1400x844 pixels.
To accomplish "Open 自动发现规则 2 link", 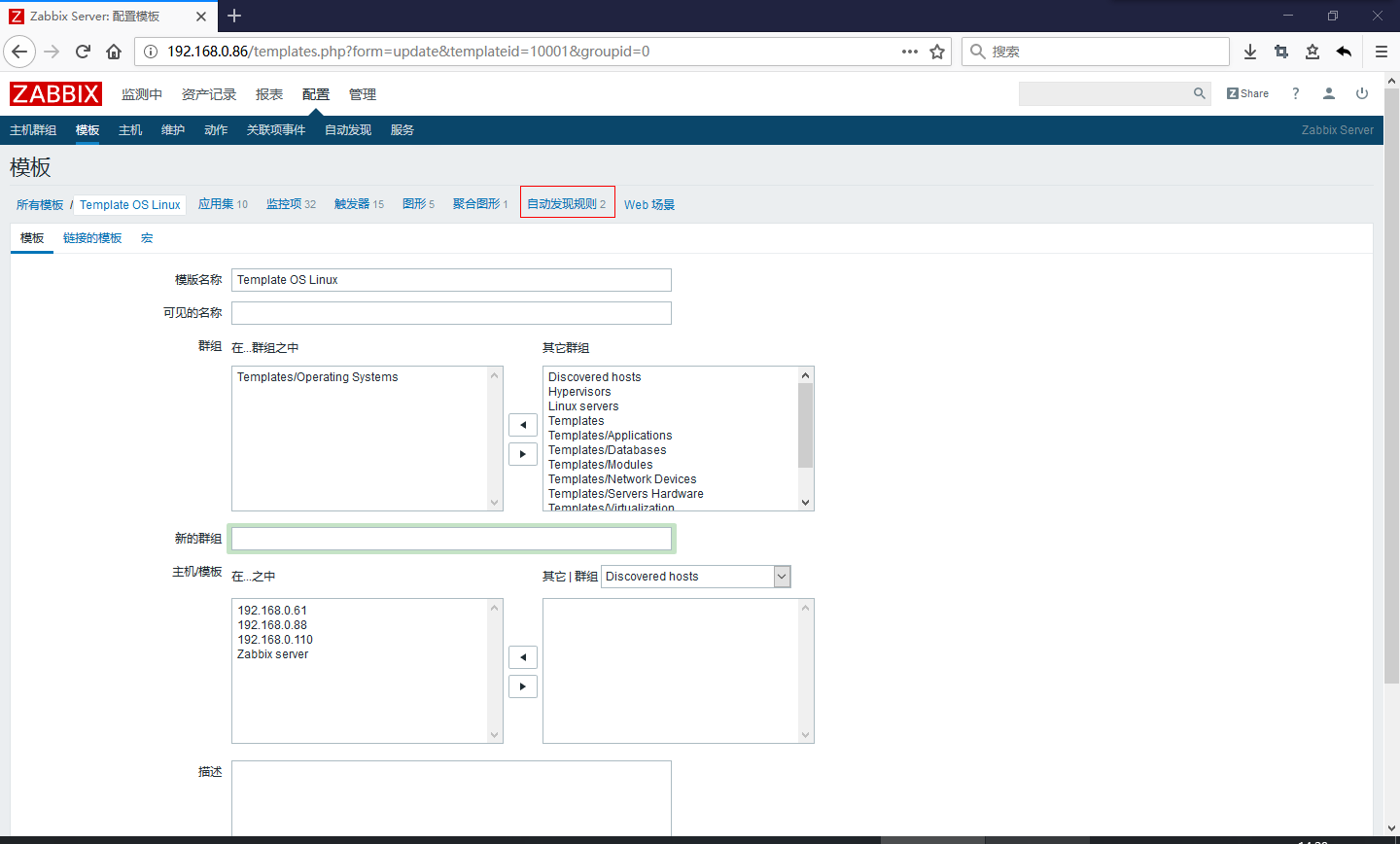I will [x=567, y=204].
